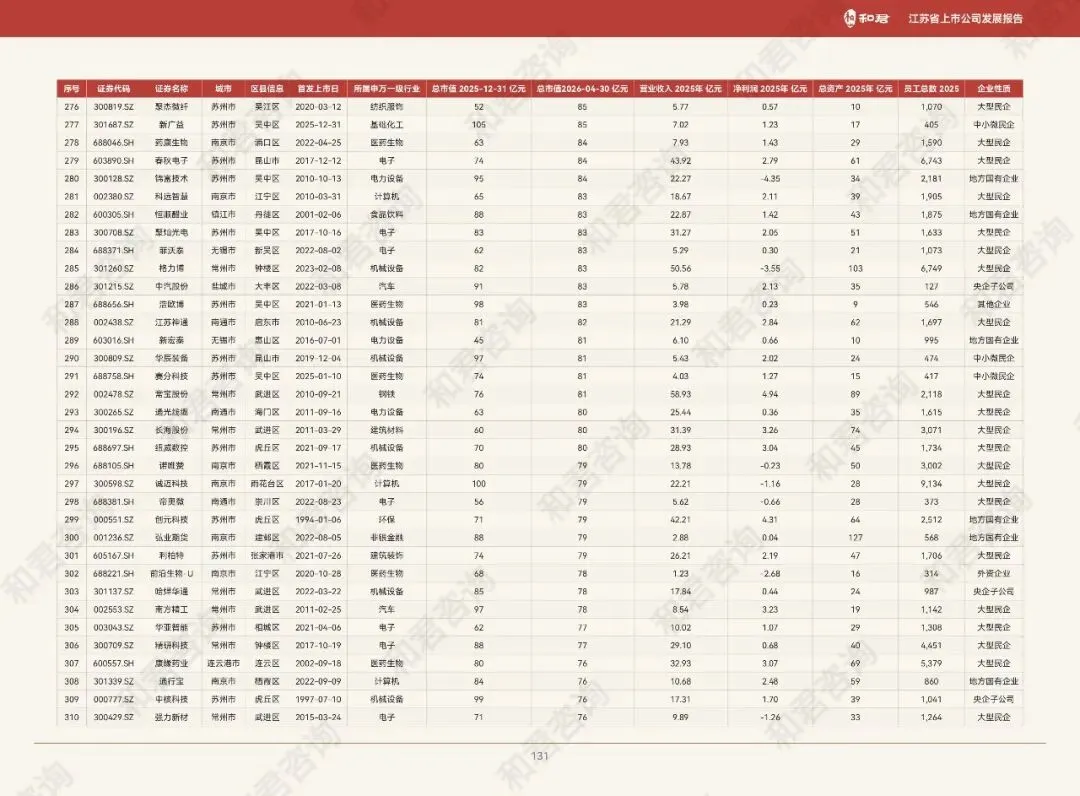Click the 和君 logo in the header

click(x=866, y=18)
